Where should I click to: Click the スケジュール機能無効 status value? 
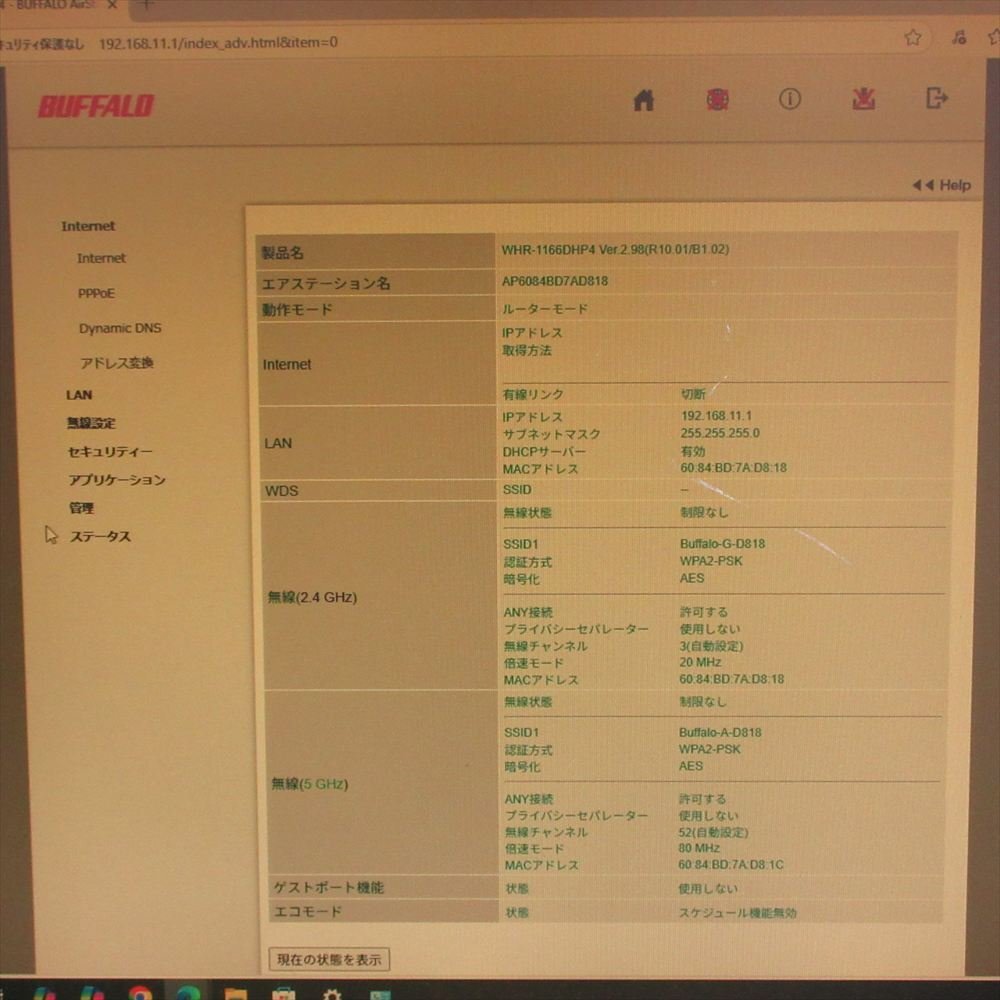tap(737, 913)
